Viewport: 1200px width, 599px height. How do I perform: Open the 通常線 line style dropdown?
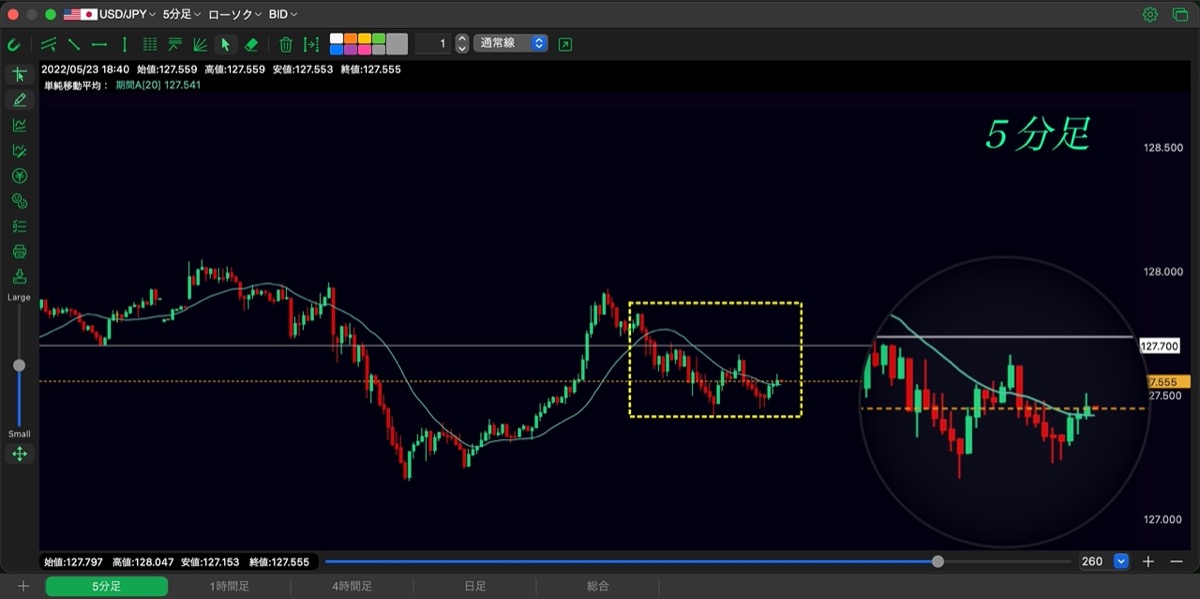510,44
